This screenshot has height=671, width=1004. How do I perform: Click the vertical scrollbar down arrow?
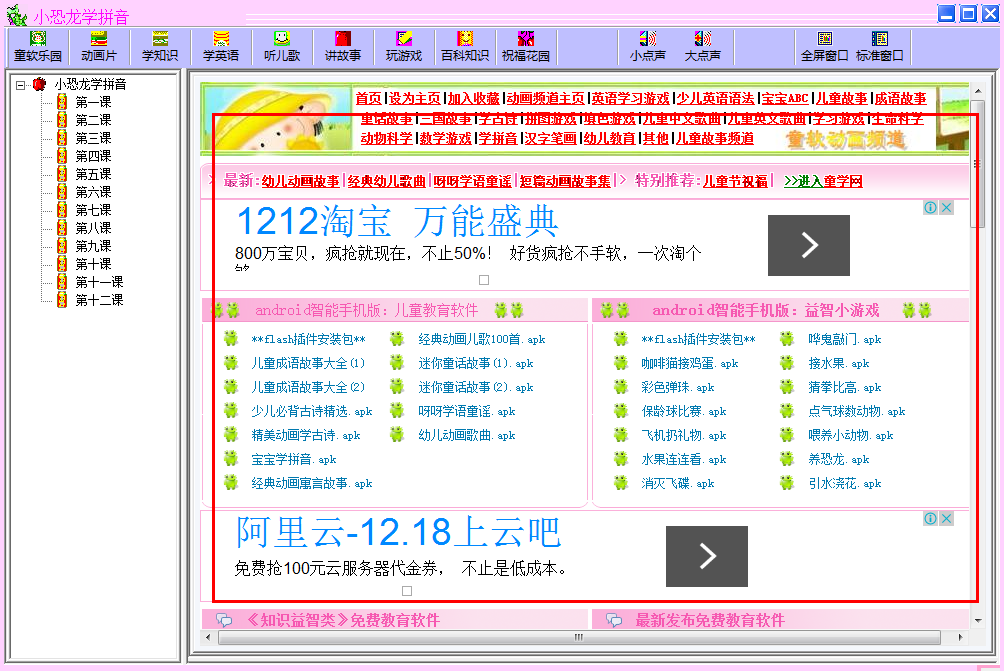(977, 620)
